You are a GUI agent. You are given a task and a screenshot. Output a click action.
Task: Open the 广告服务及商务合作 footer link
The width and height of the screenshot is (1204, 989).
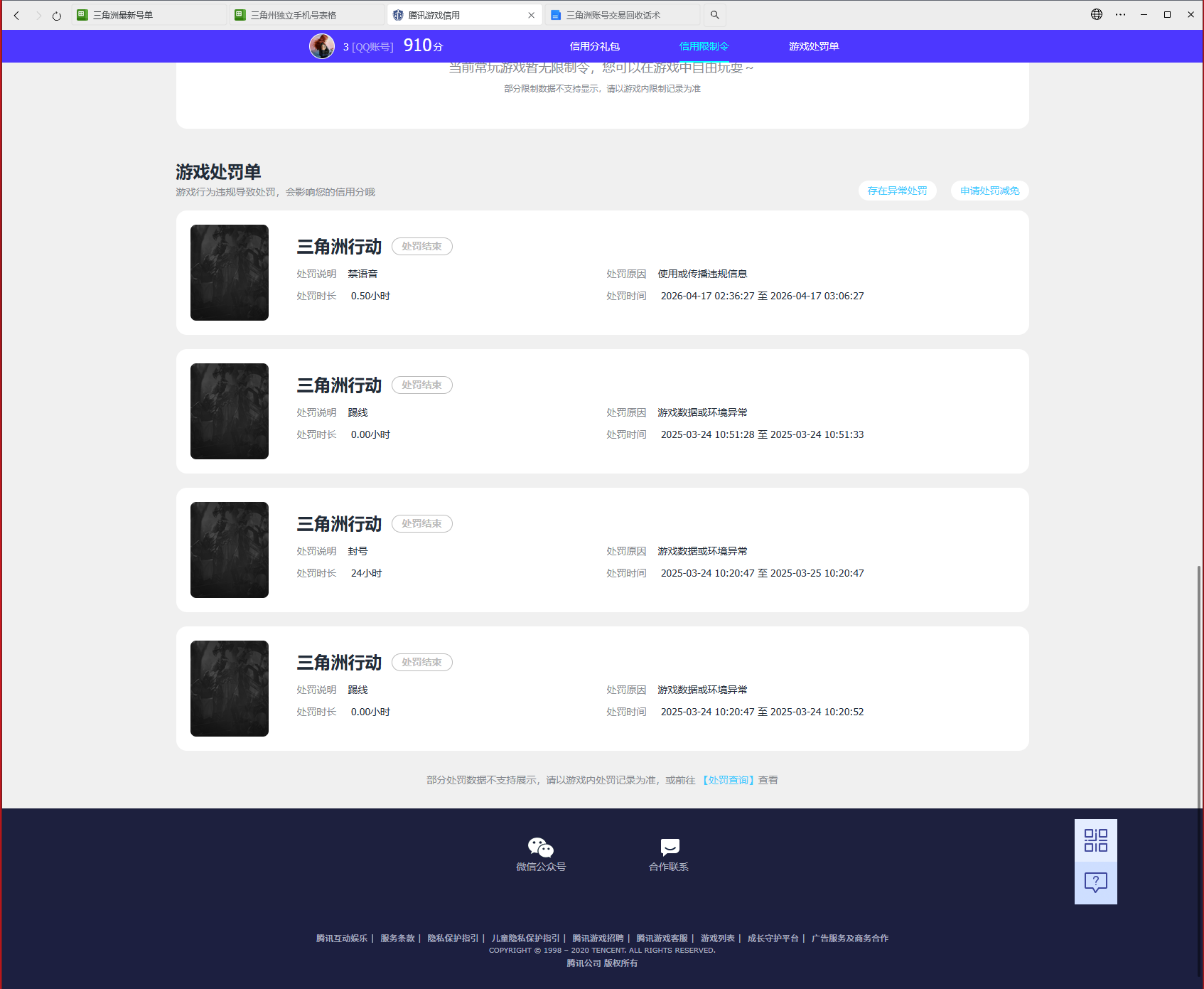[x=850, y=939]
